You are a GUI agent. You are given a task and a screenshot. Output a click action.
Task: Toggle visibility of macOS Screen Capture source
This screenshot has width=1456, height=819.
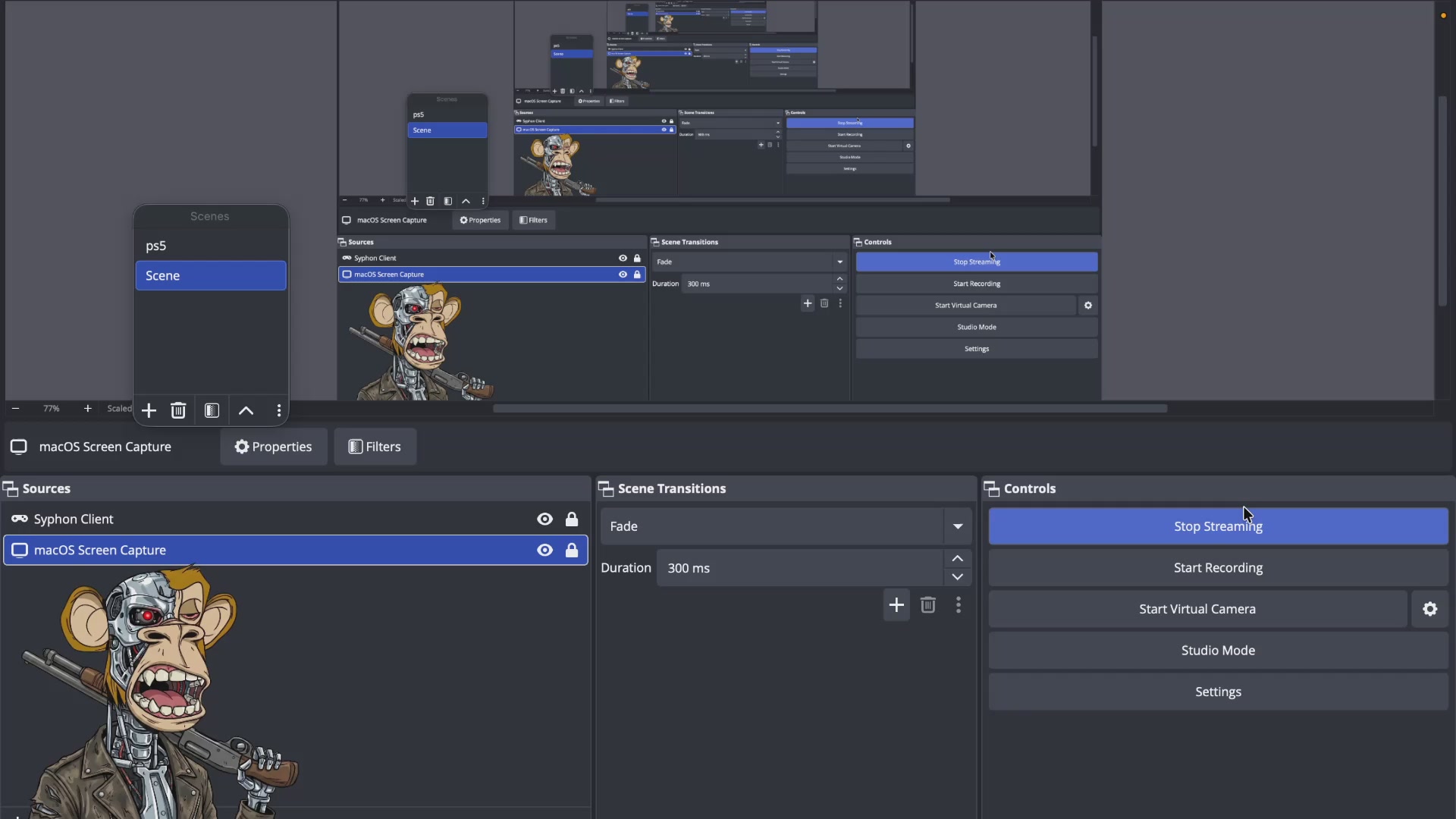click(544, 551)
